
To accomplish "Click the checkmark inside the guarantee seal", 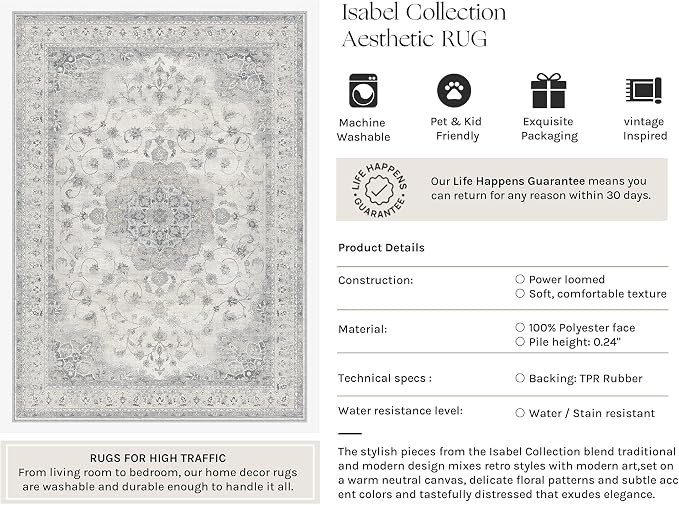I will coord(379,190).
